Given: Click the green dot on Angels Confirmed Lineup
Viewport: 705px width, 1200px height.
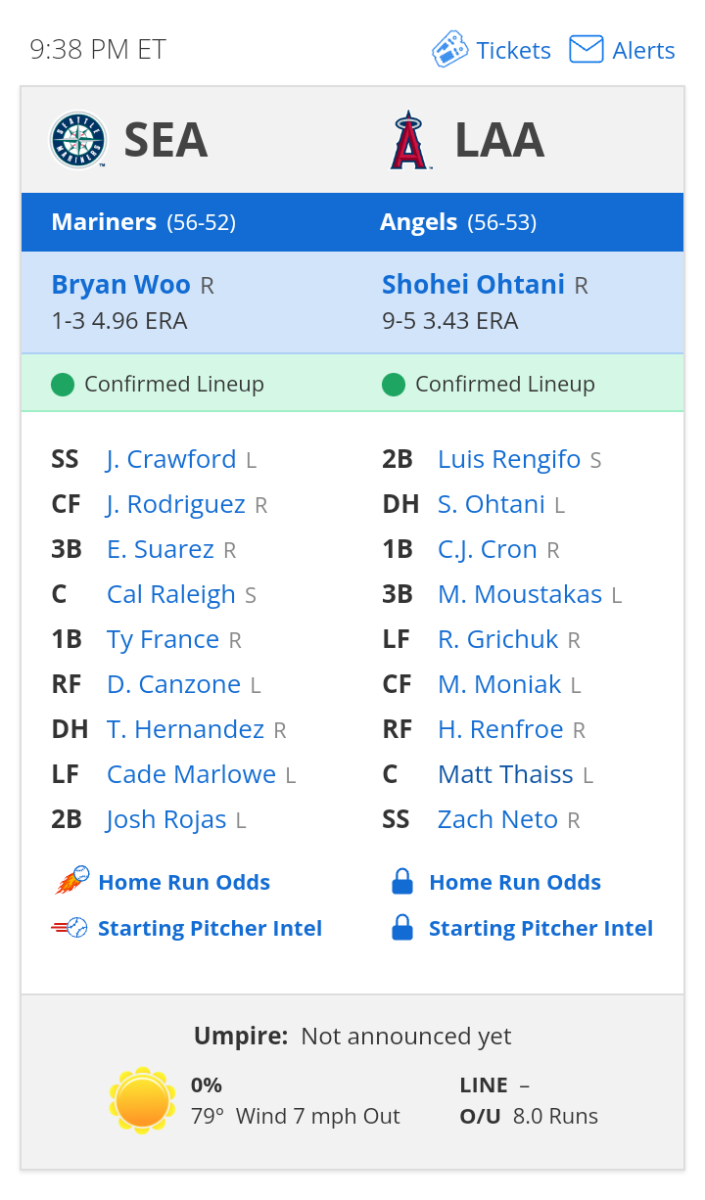Looking at the screenshot, I should point(393,383).
